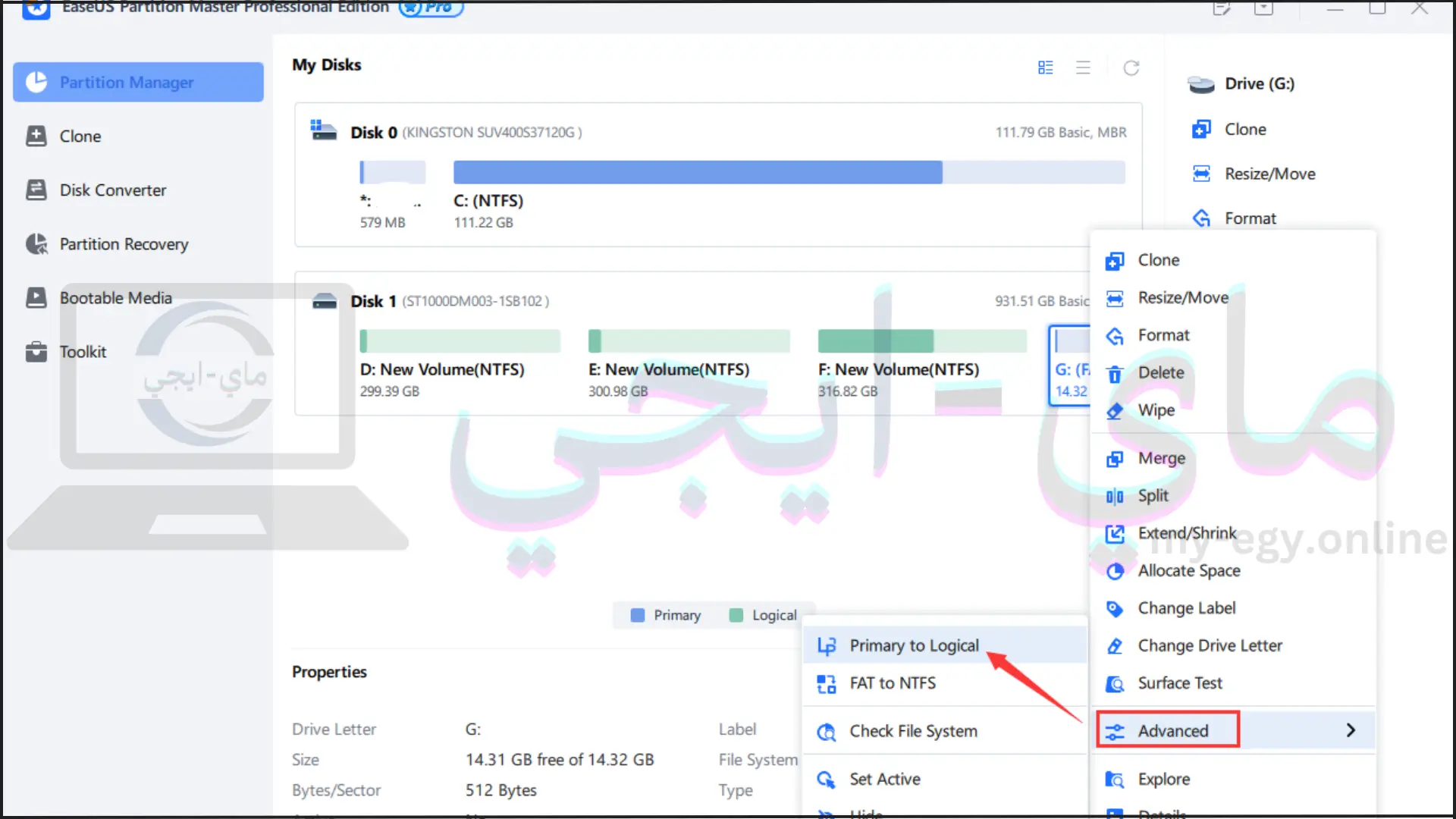The width and height of the screenshot is (1456, 819).
Task: Click the FAT to NTFS icon
Action: tap(827, 684)
